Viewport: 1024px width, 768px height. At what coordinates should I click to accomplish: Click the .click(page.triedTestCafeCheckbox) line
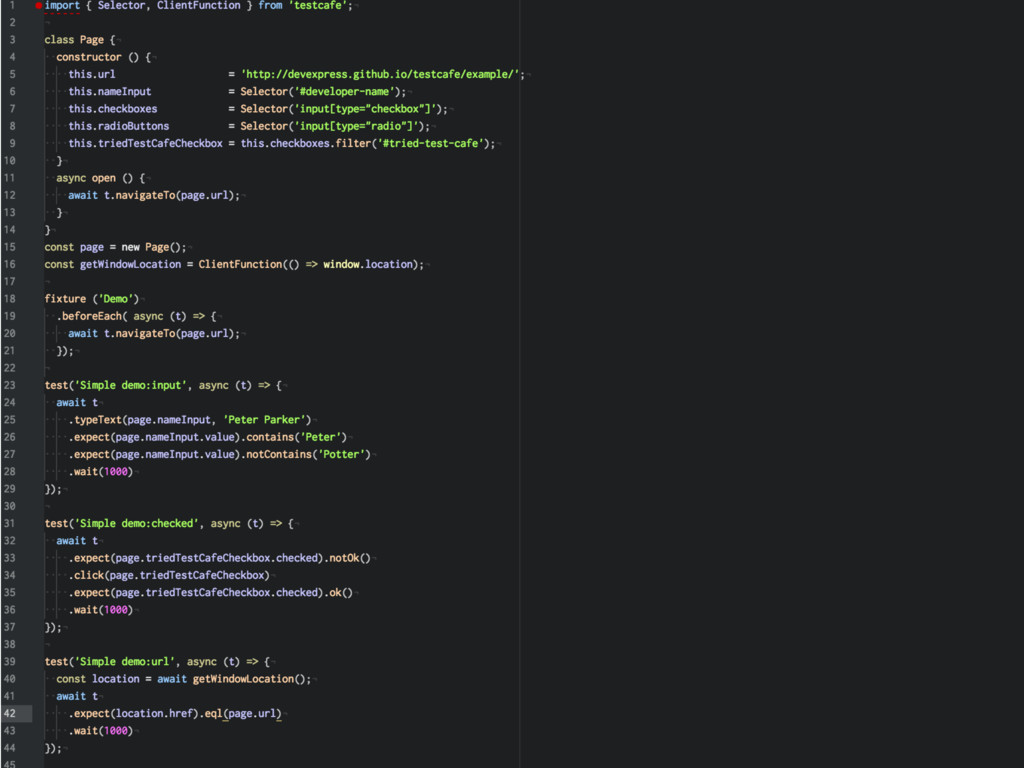[x=168, y=575]
